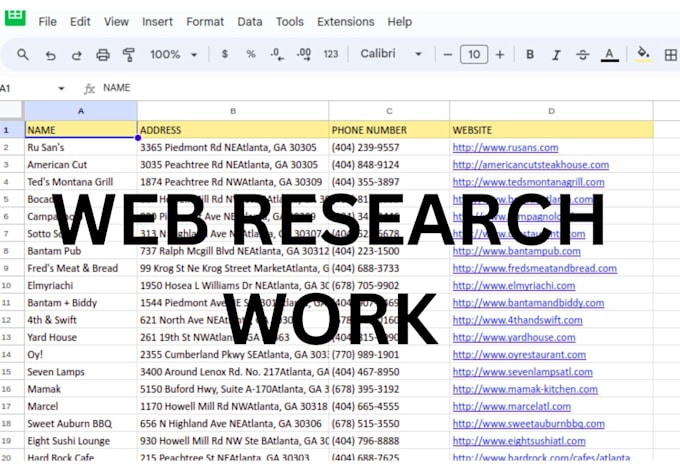Viewport: 680px width, 471px height.
Task: Select the American Cut name cell
Action: (x=81, y=165)
